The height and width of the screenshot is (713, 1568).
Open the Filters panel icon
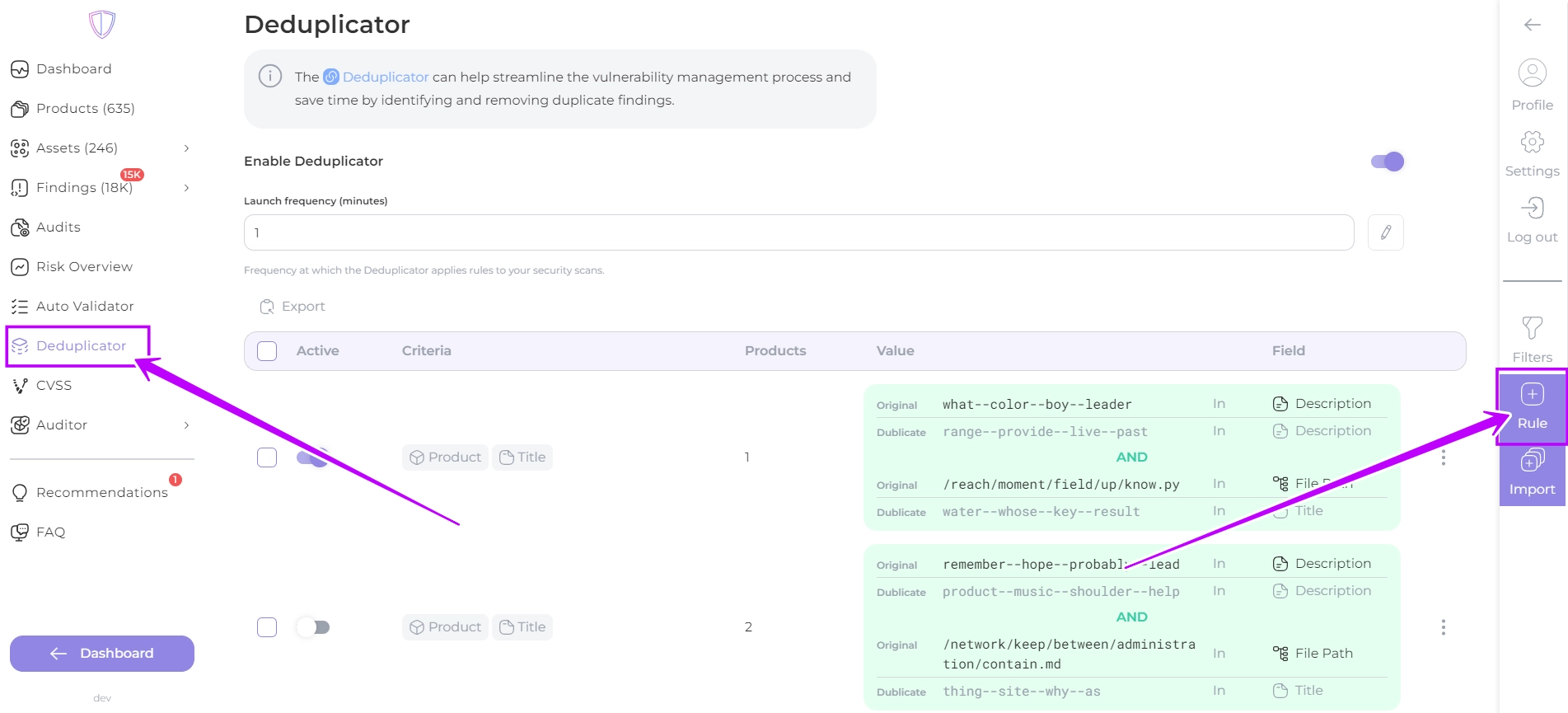point(1532,329)
